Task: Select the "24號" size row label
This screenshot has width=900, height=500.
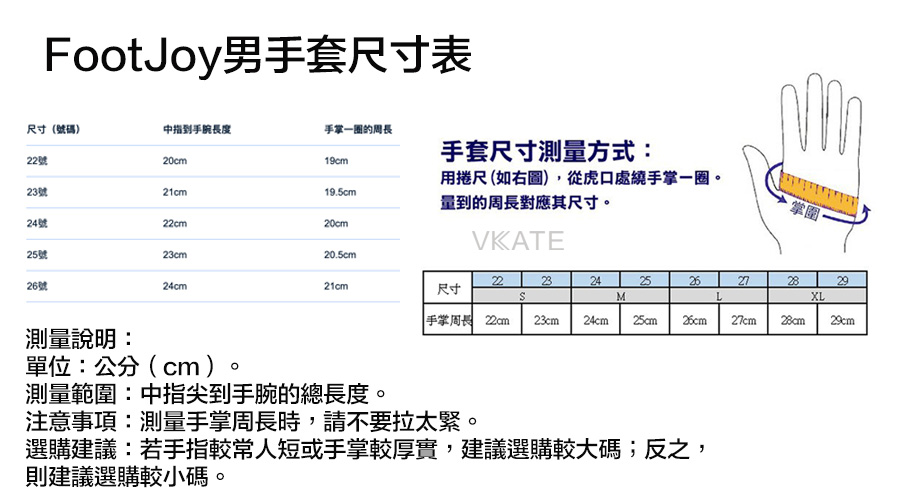Action: 37,223
